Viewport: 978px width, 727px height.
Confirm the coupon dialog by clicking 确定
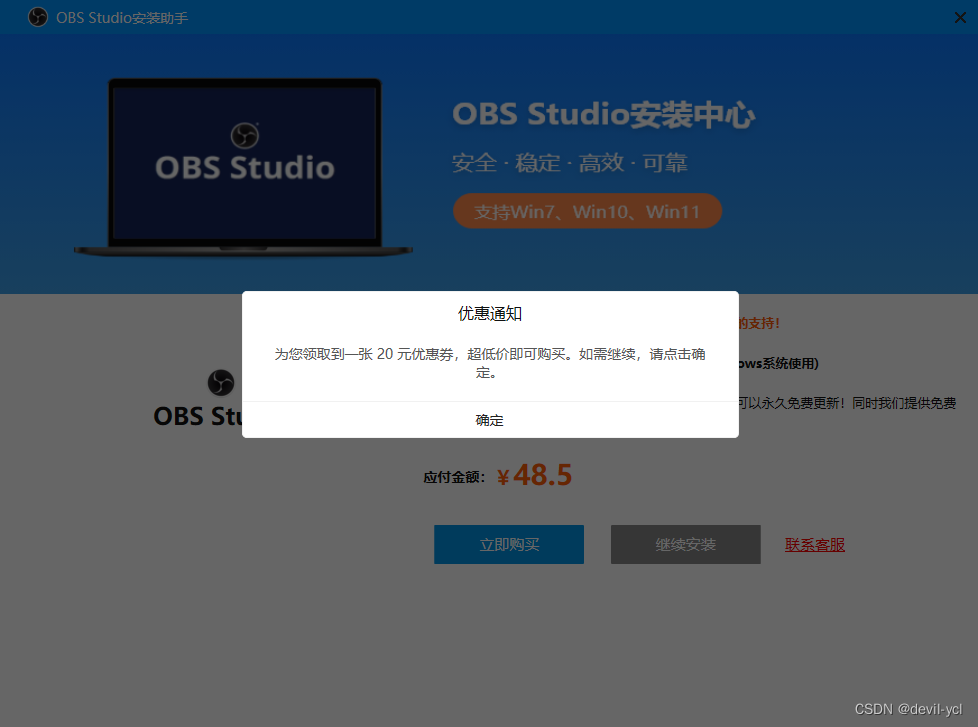489,420
